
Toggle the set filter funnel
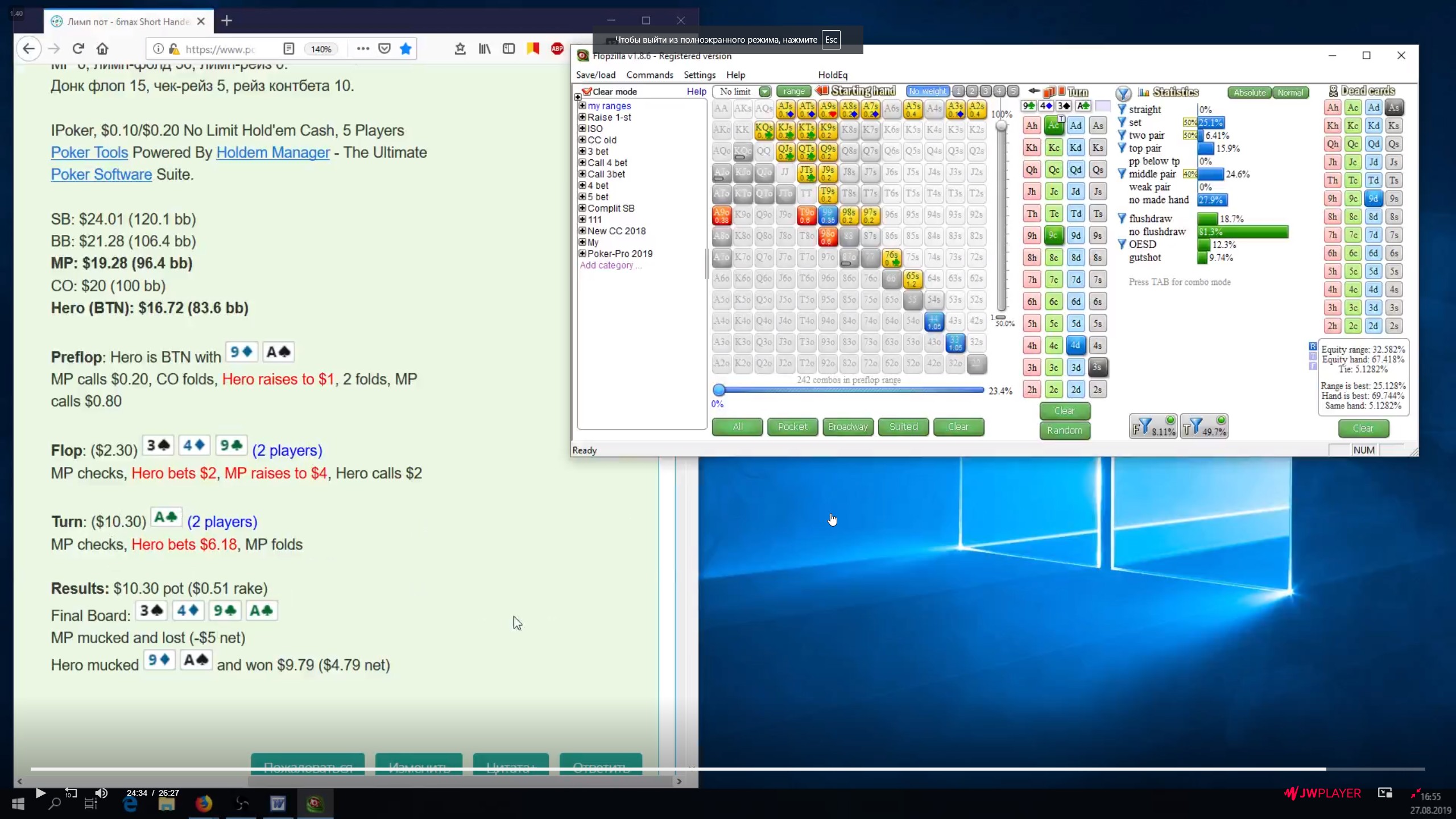1122,122
